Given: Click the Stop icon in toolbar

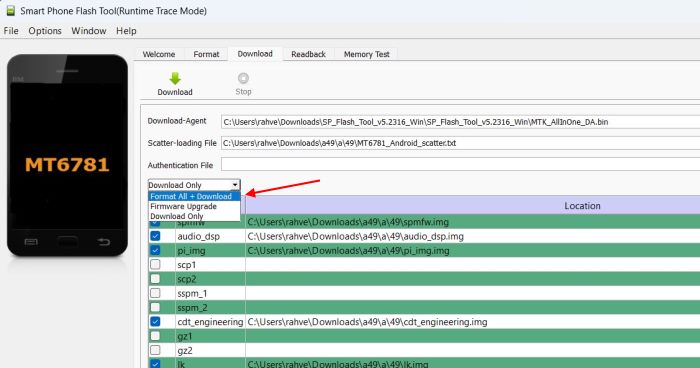Looking at the screenshot, I should tap(243, 78).
